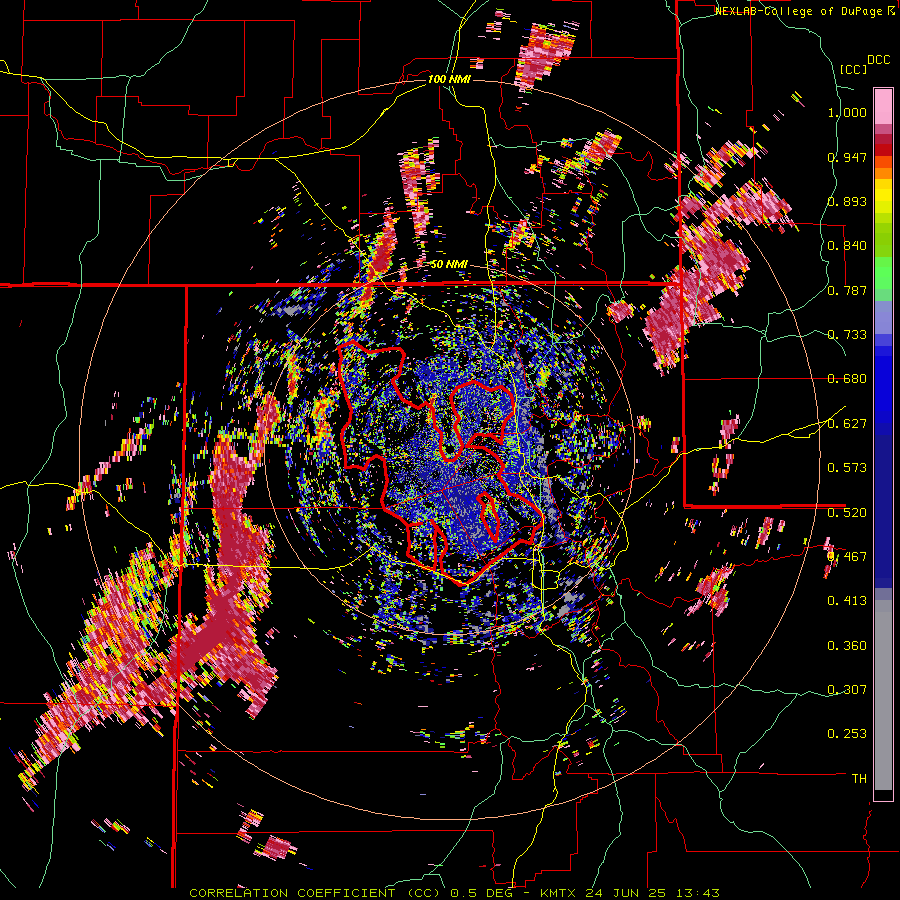900x900 pixels.
Task: Select the 0.733 scale value
Action: (847, 335)
